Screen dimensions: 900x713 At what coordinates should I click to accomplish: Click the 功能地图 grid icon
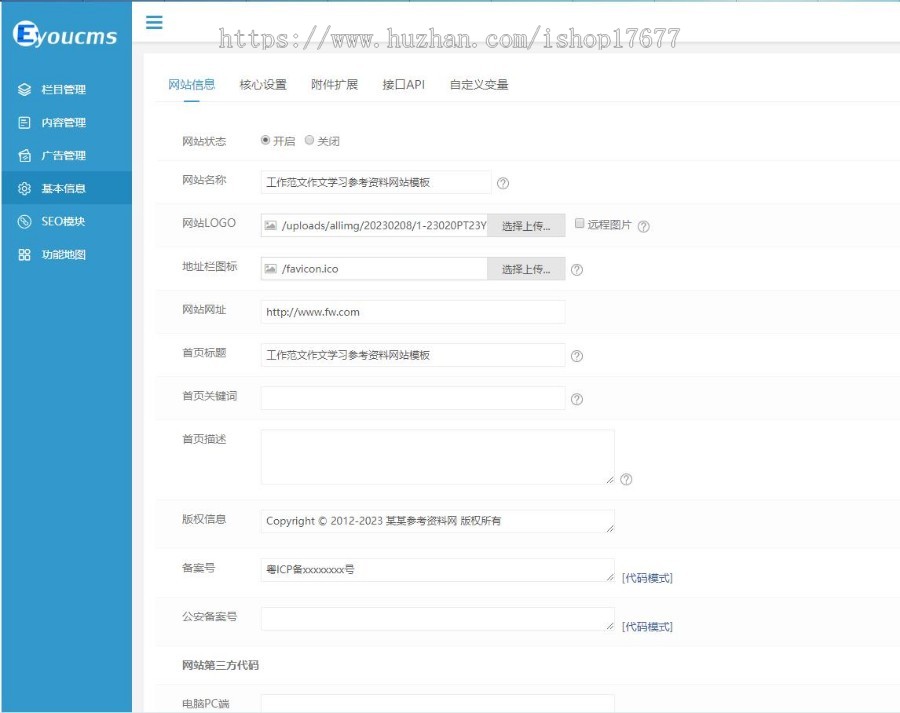(x=24, y=254)
